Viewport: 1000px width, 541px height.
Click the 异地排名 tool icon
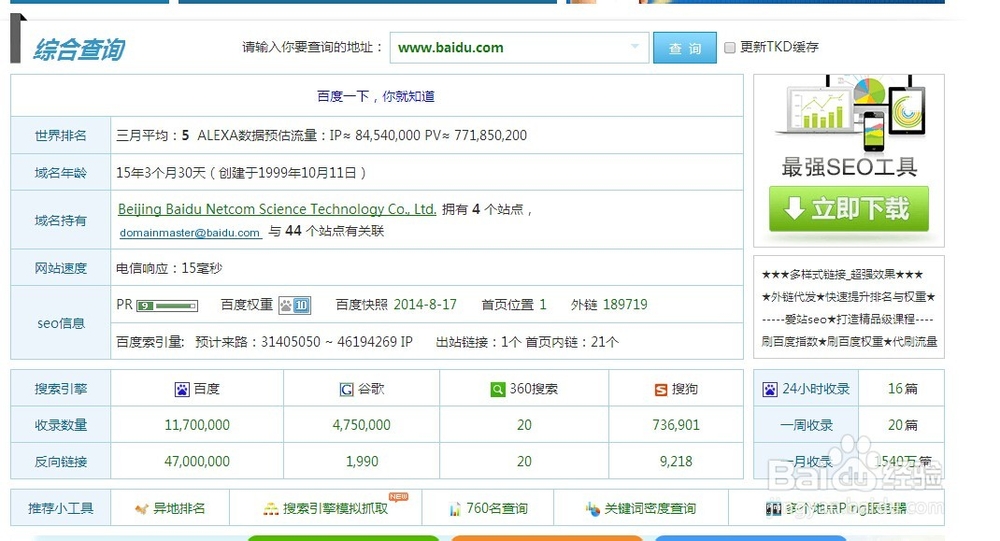(142, 508)
